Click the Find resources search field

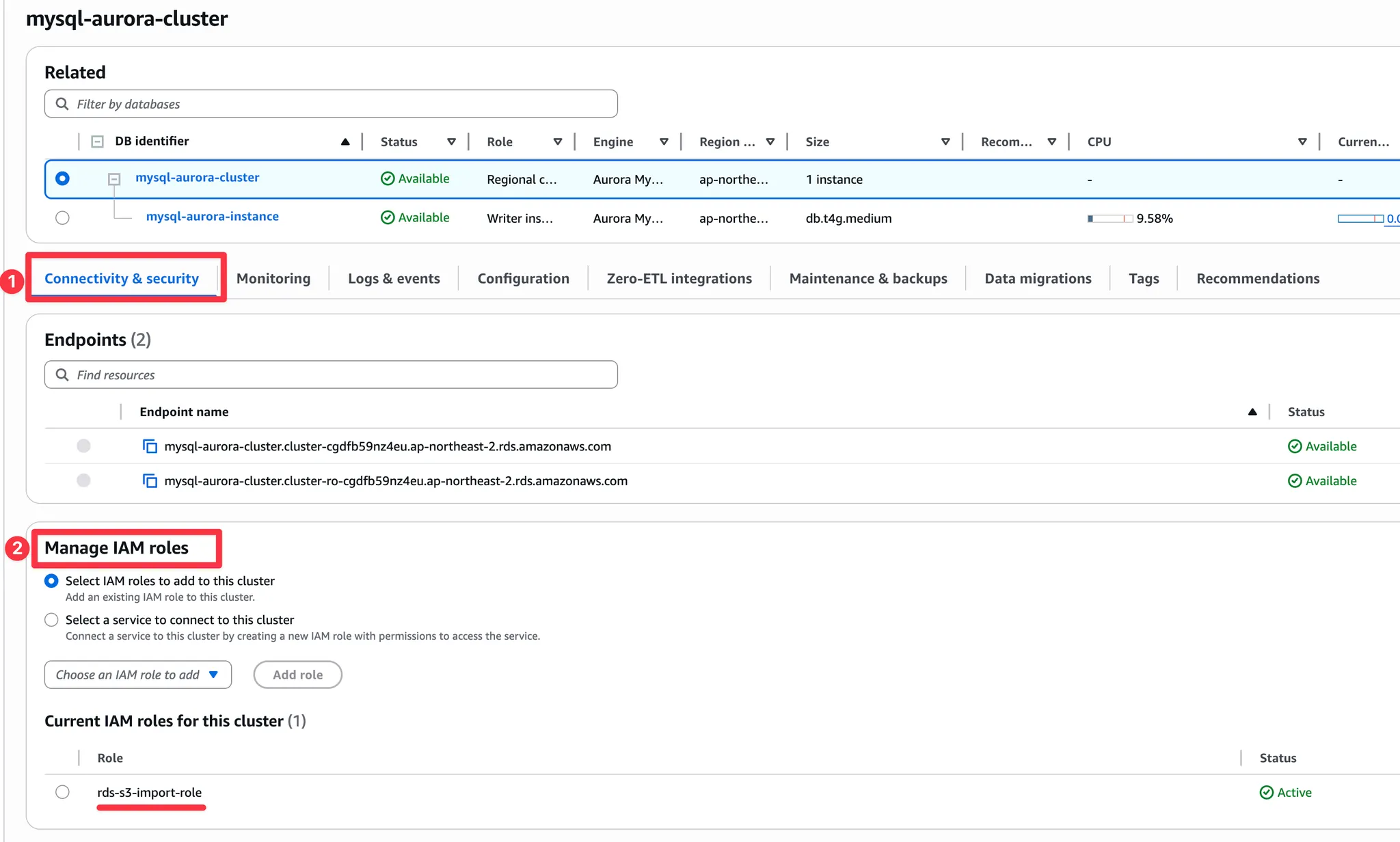[x=331, y=375]
